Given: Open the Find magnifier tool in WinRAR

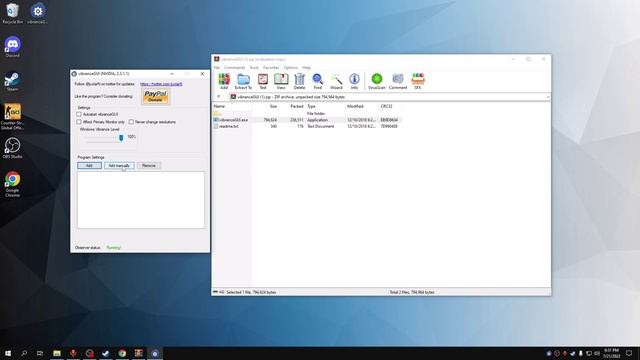Looking at the screenshot, I should 318,81.
